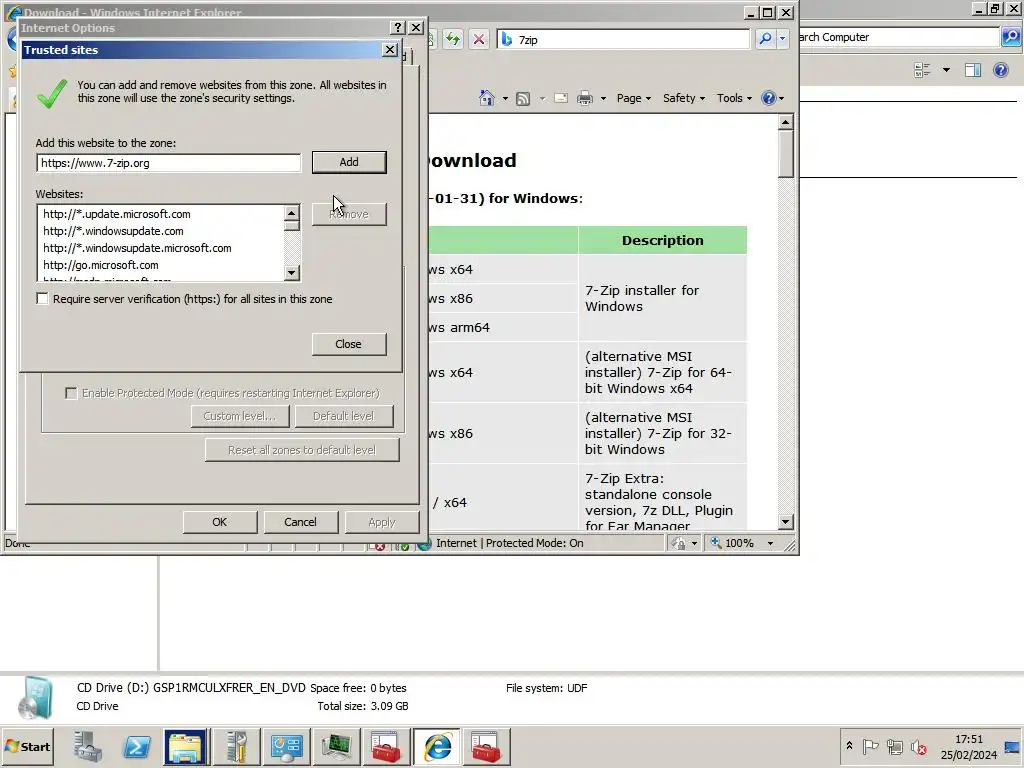1024x768 pixels.
Task: Select http://*.windowsupdate.microsoft.com in Websites list
Action: tap(137, 248)
